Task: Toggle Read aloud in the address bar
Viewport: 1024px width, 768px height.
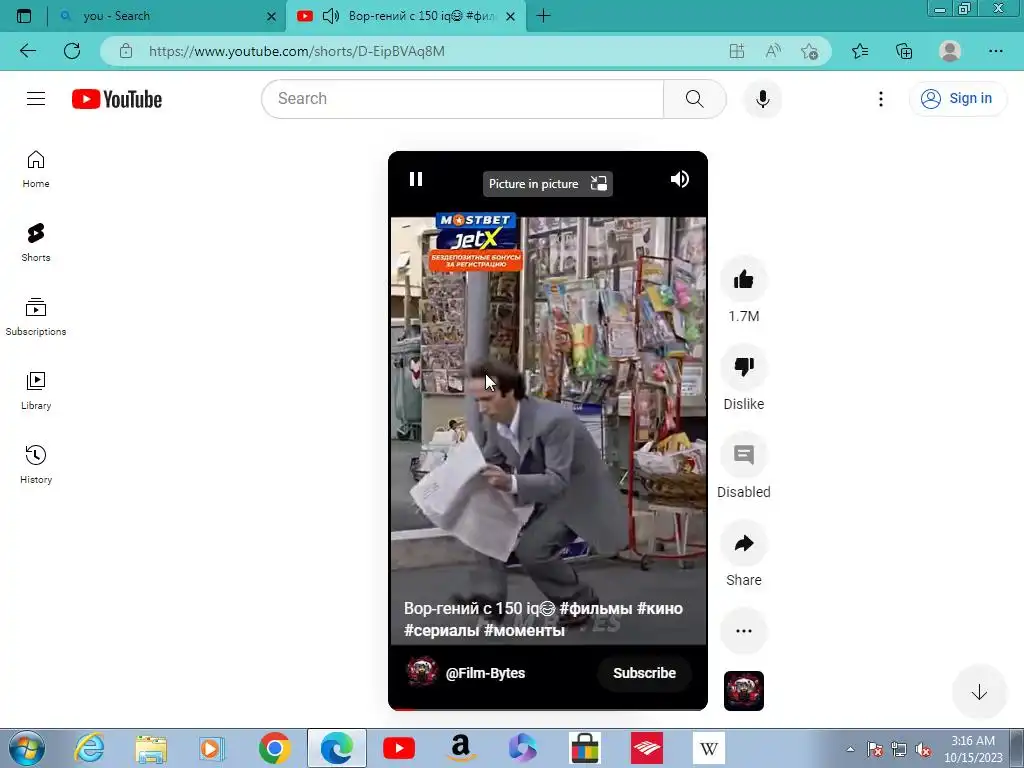Action: pyautogui.click(x=773, y=51)
